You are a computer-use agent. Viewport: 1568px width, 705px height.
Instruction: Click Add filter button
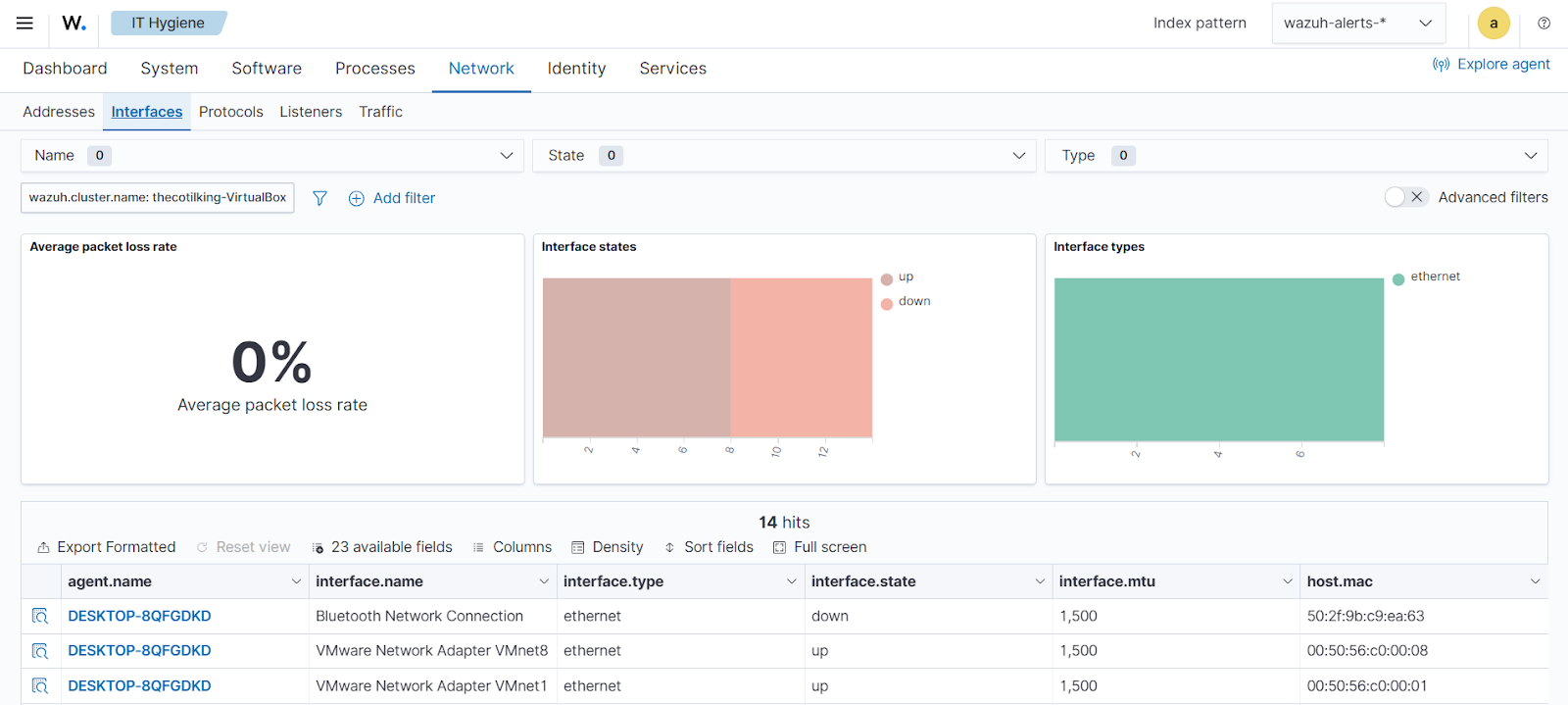[x=392, y=198]
